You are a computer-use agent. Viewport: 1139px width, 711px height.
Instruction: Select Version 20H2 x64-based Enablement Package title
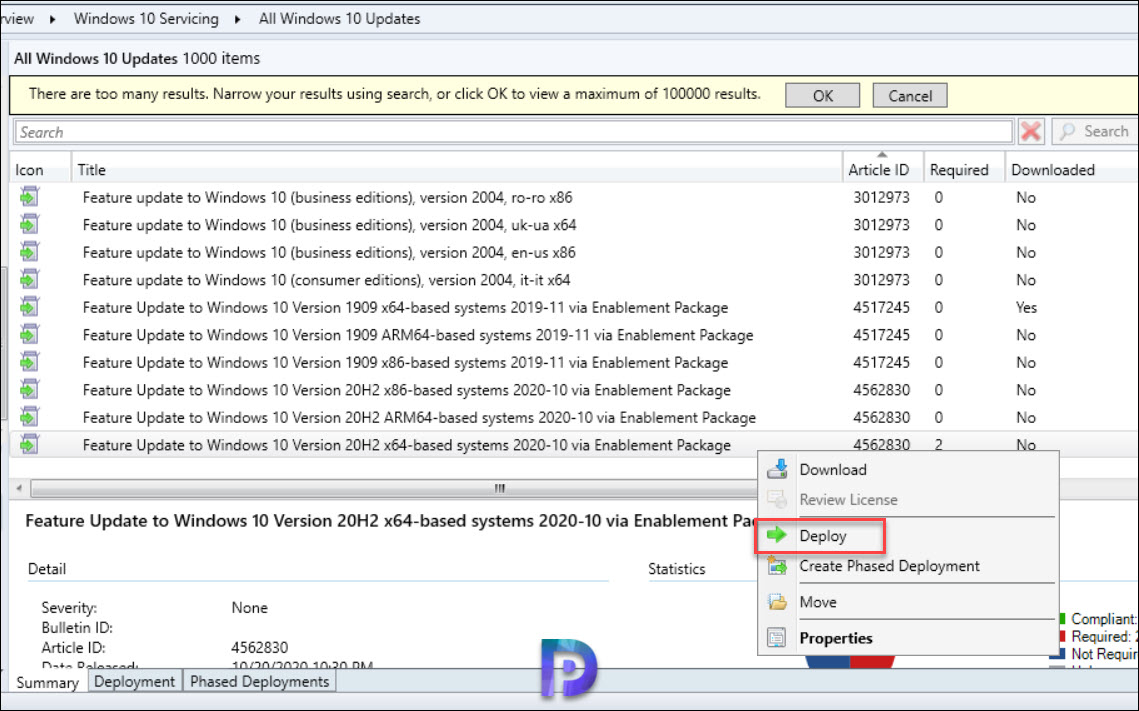[407, 445]
